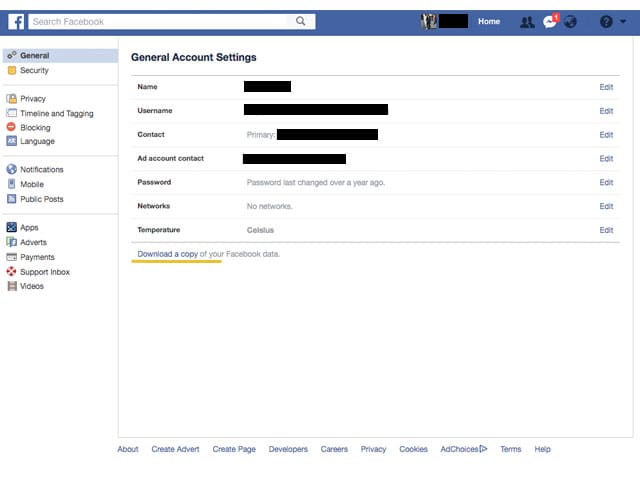Click the Mobile phone icon

11,184
